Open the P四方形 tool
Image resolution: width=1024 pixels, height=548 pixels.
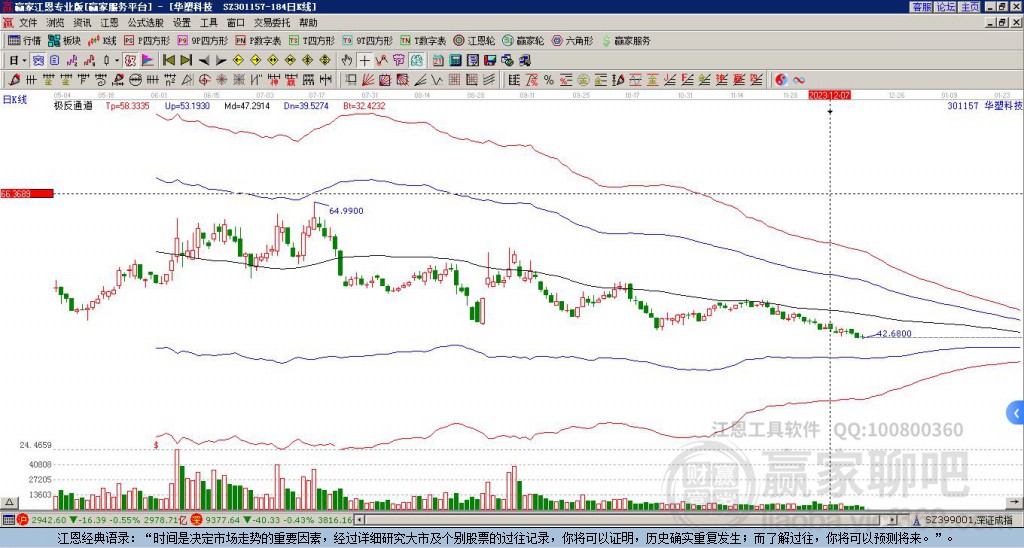coord(146,40)
